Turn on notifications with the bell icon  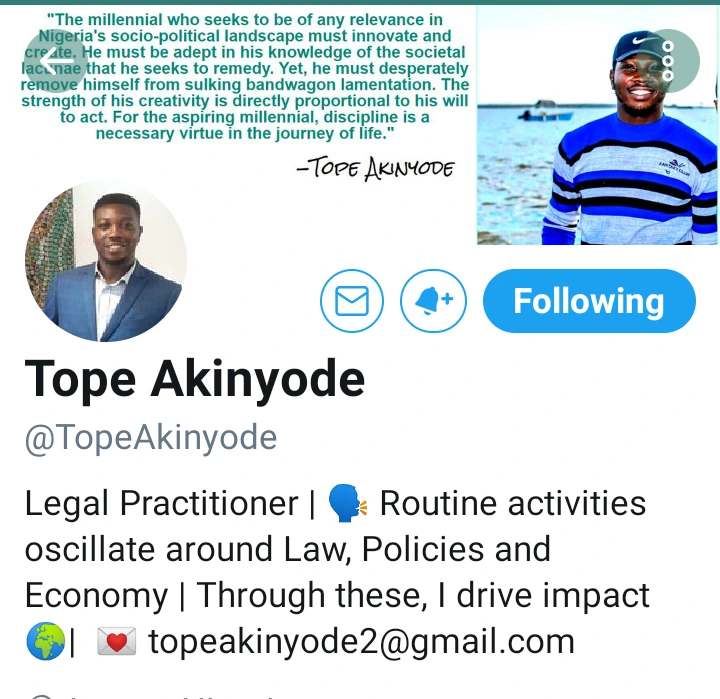433,301
